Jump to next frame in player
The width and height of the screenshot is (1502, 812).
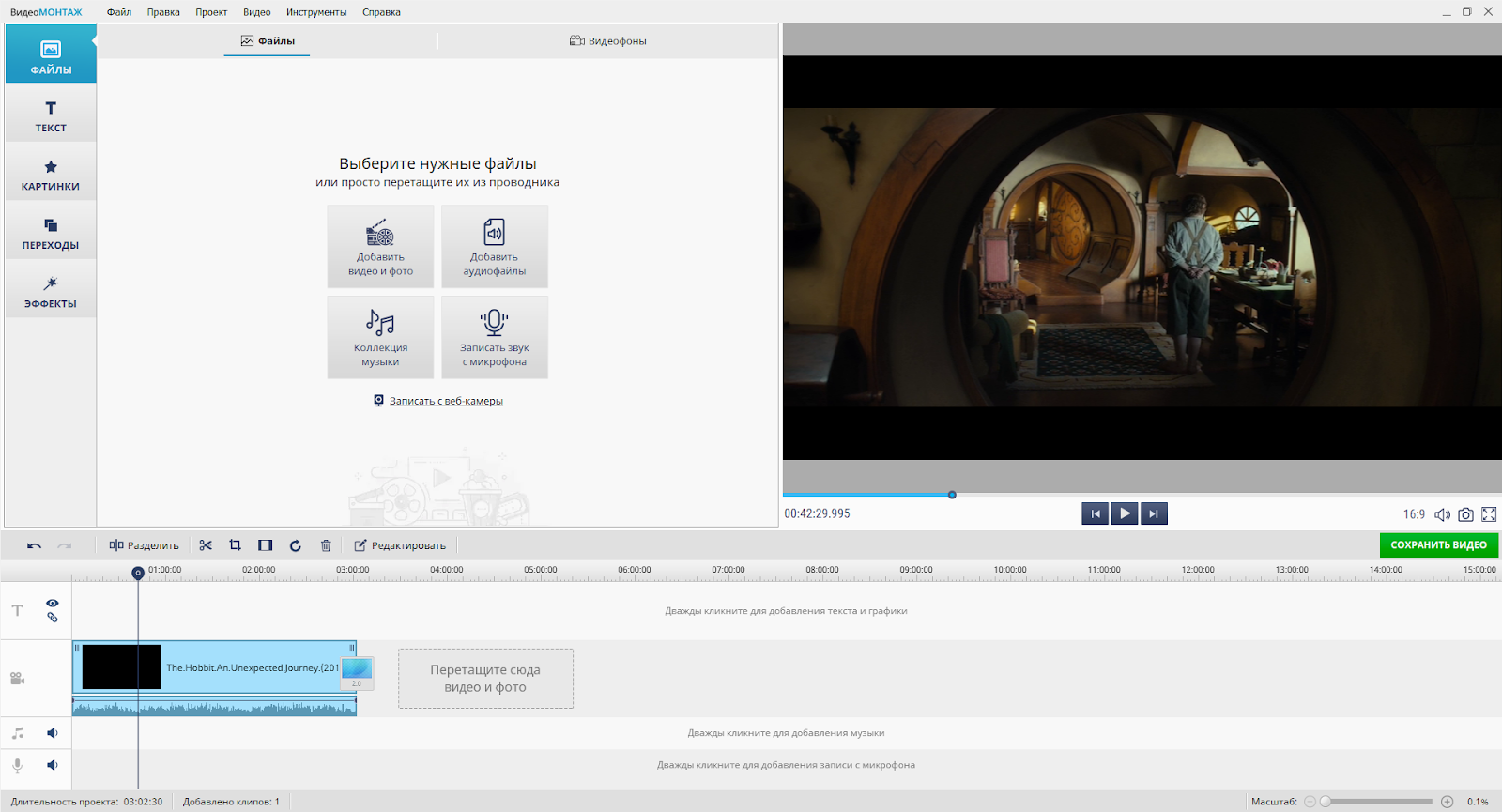click(1154, 513)
